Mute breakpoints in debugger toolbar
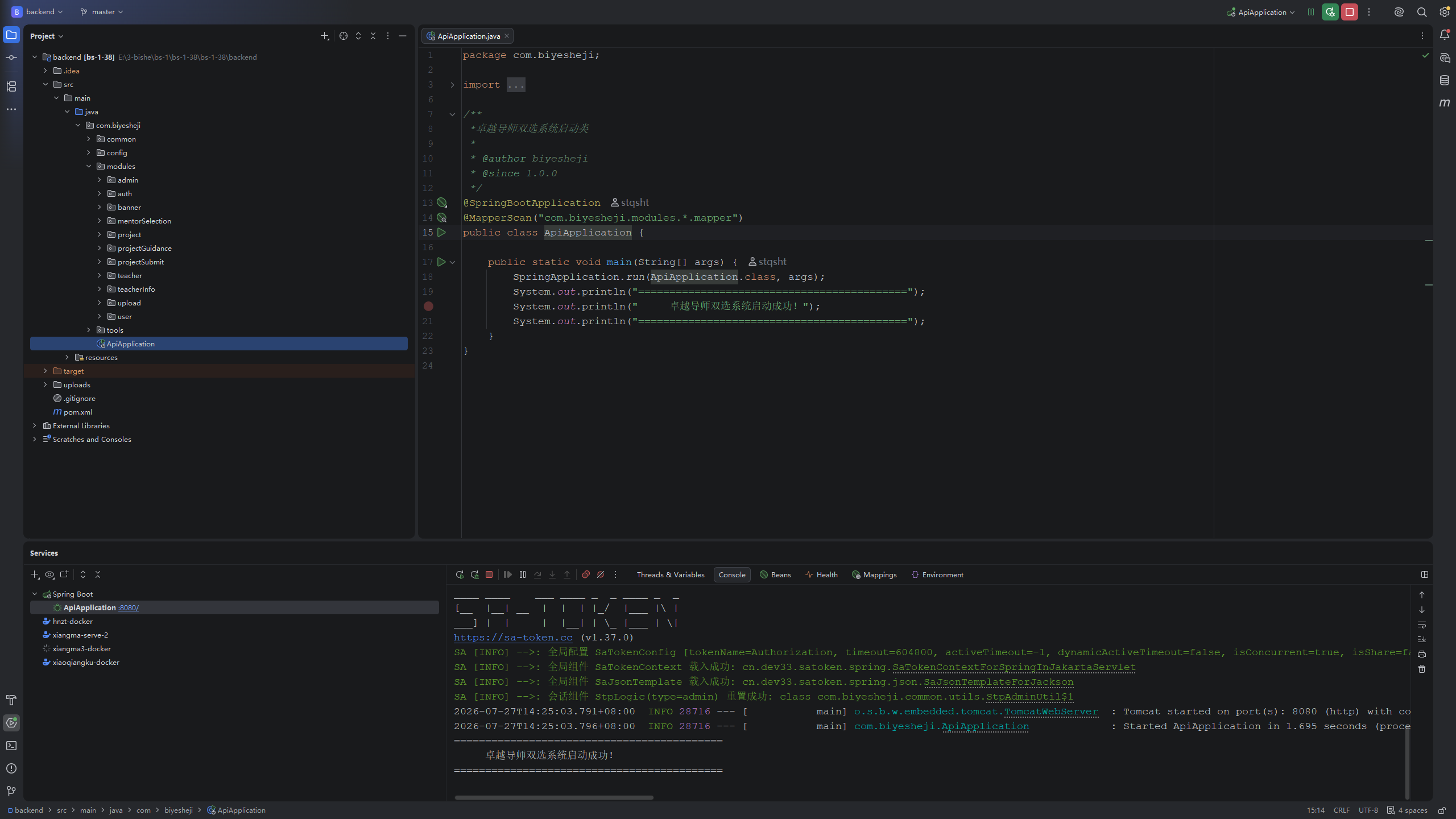Viewport: 1456px width, 819px height. (601, 575)
